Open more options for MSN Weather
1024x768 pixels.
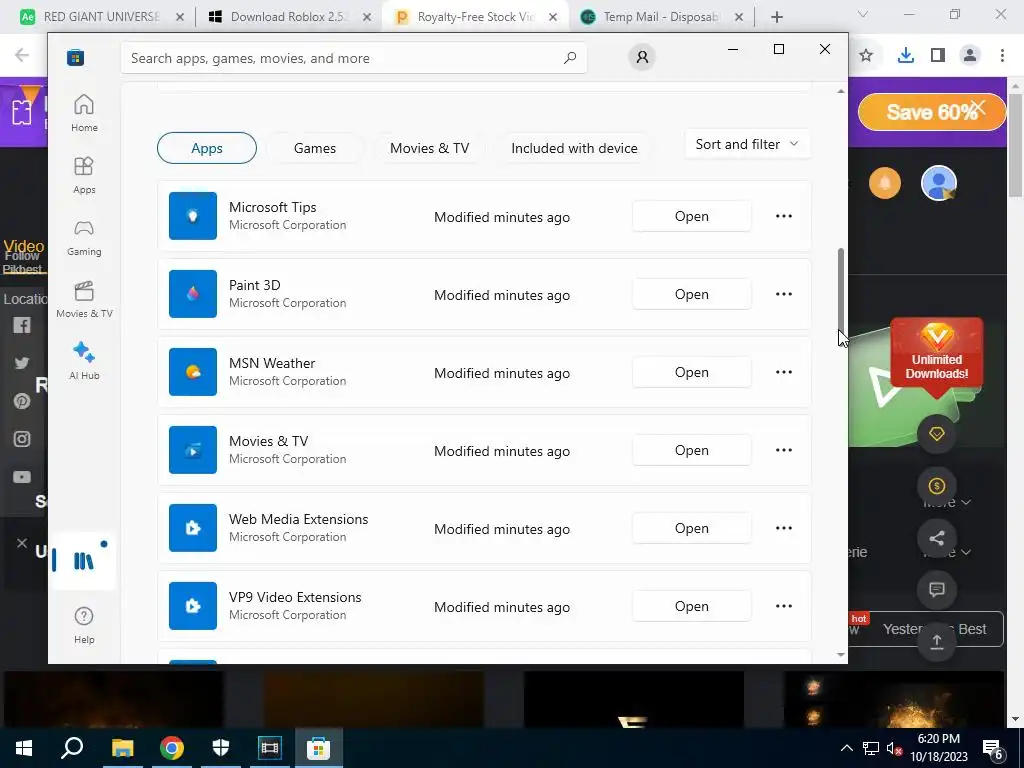[x=784, y=372]
